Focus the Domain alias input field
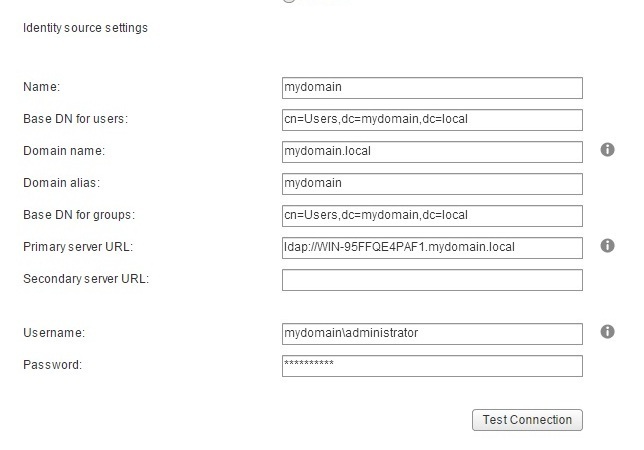644x450 pixels. [x=432, y=184]
